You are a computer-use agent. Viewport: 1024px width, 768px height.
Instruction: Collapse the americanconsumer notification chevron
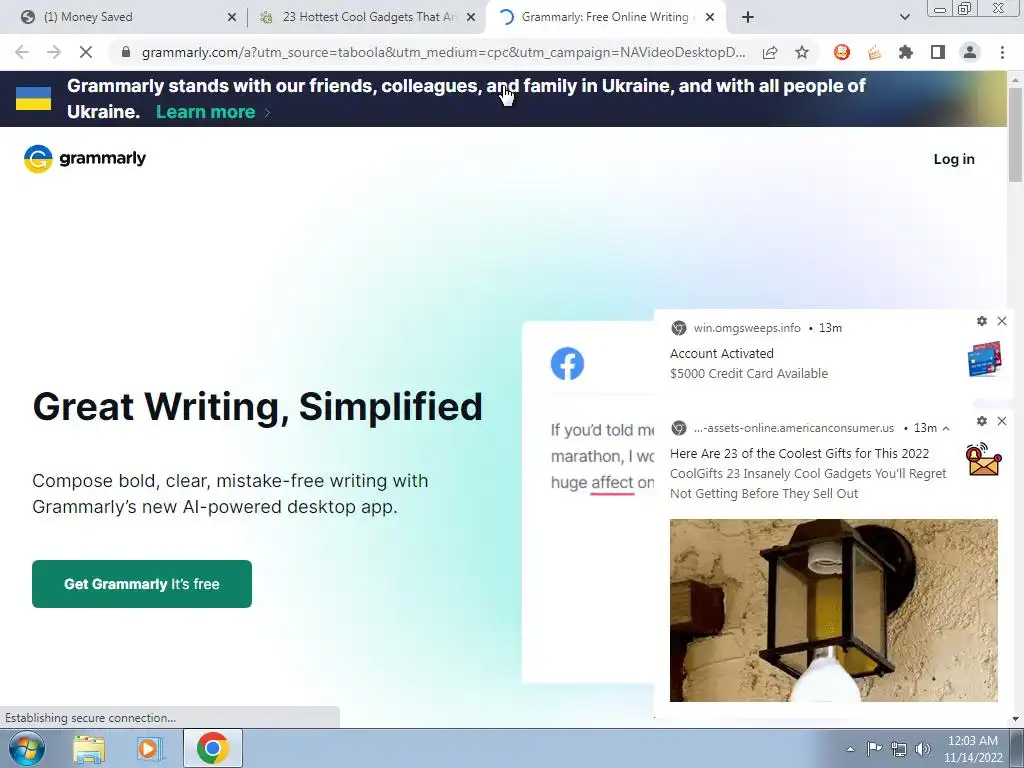(x=946, y=428)
